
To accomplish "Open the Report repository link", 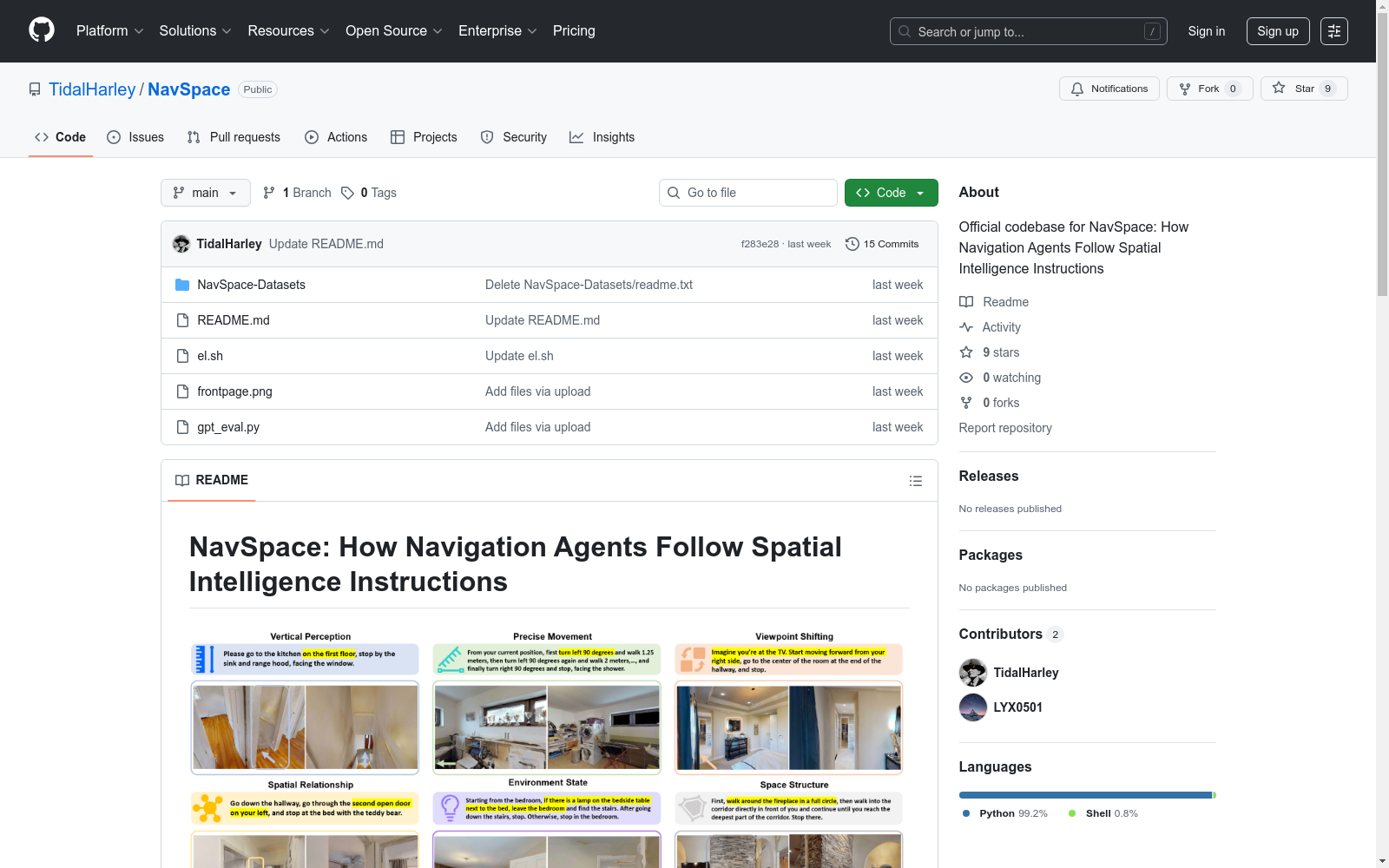I will click(1005, 428).
